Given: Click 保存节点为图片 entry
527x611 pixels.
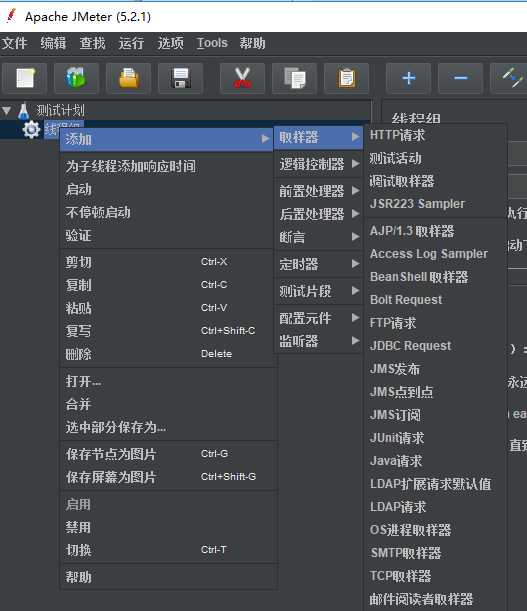Looking at the screenshot, I should 167,454.
